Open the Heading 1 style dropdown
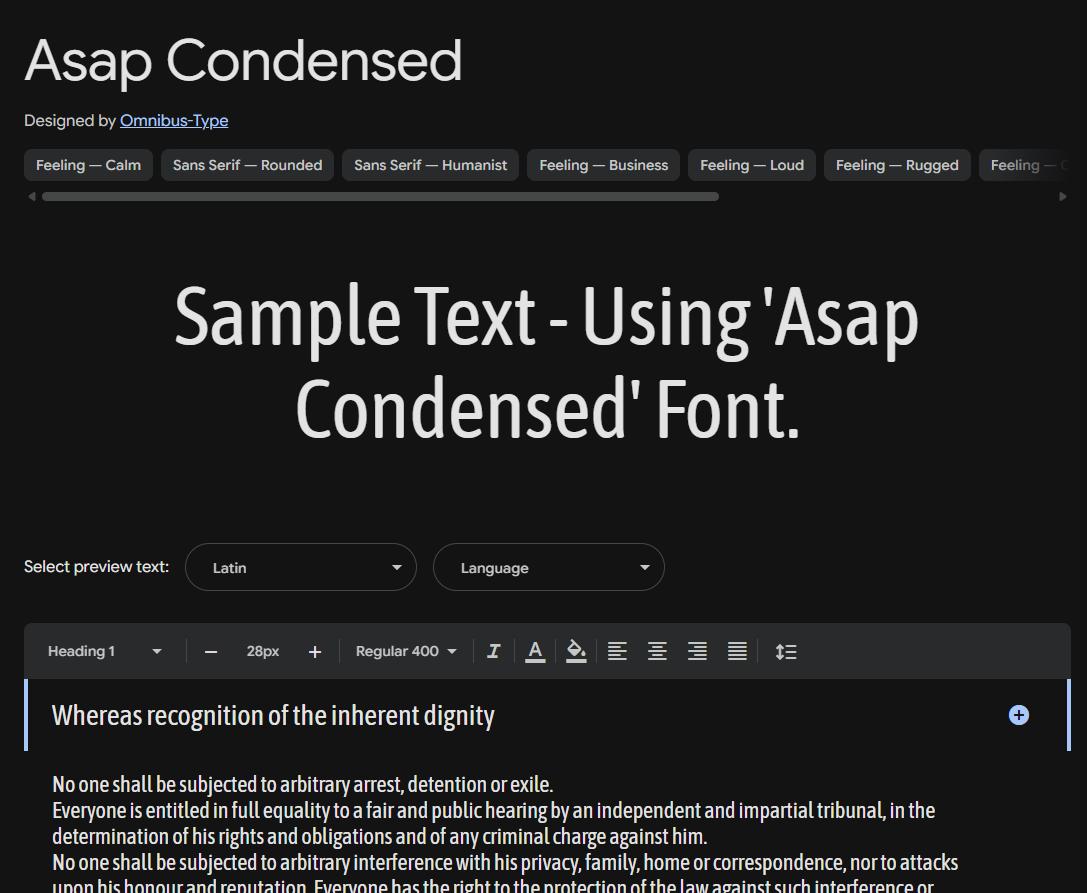This screenshot has width=1087, height=893. tap(105, 651)
